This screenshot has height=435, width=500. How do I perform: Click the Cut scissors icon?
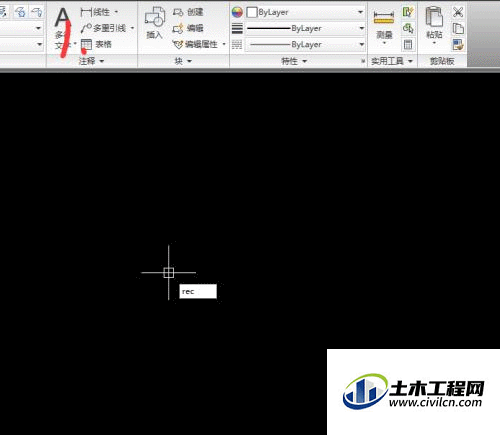(x=458, y=12)
